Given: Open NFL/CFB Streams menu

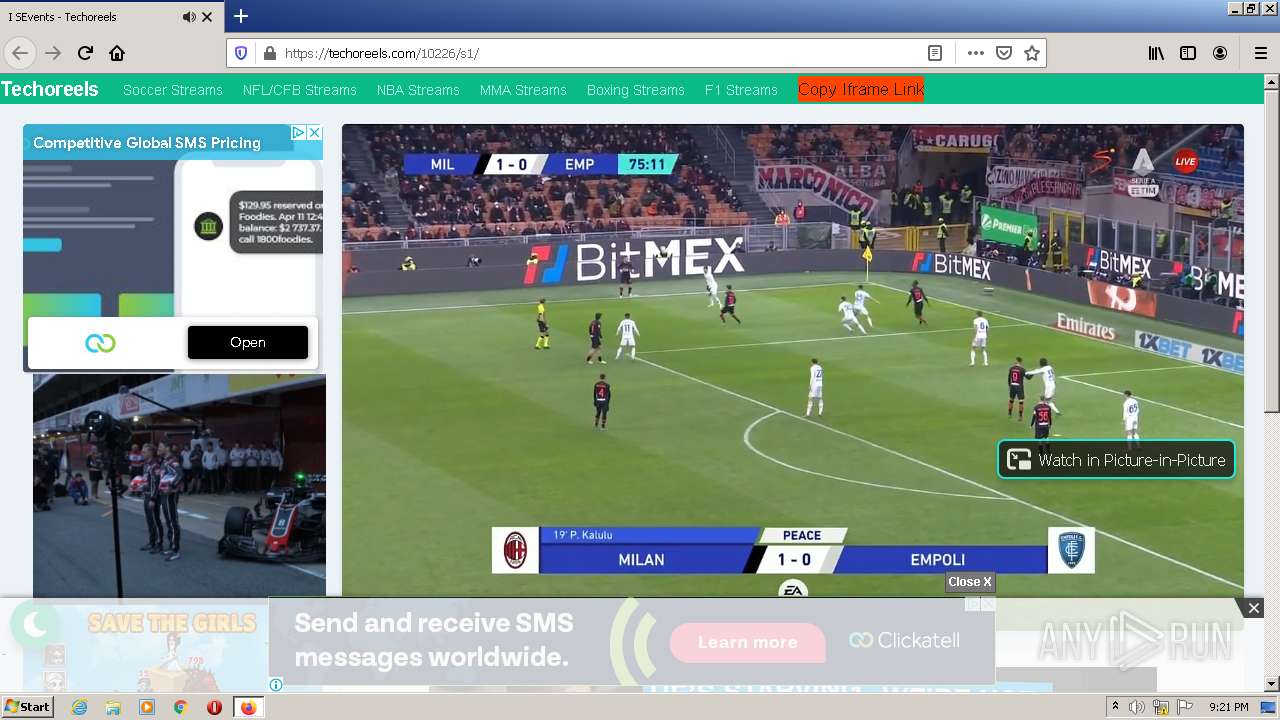Looking at the screenshot, I should click(x=300, y=90).
